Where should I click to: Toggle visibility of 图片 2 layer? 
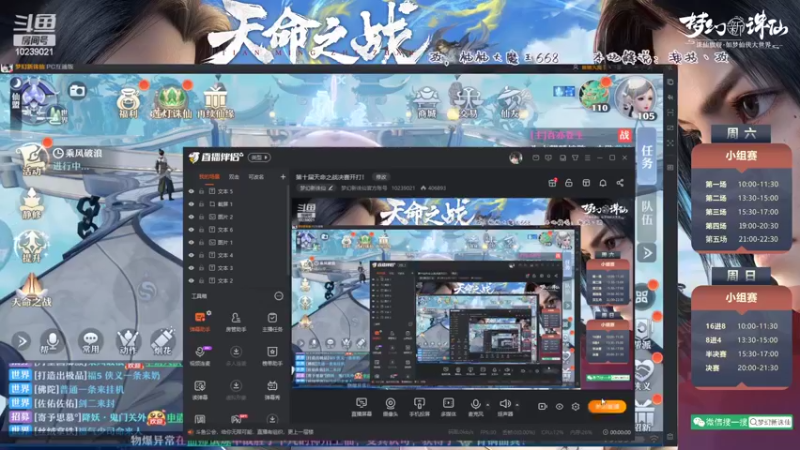(191, 217)
